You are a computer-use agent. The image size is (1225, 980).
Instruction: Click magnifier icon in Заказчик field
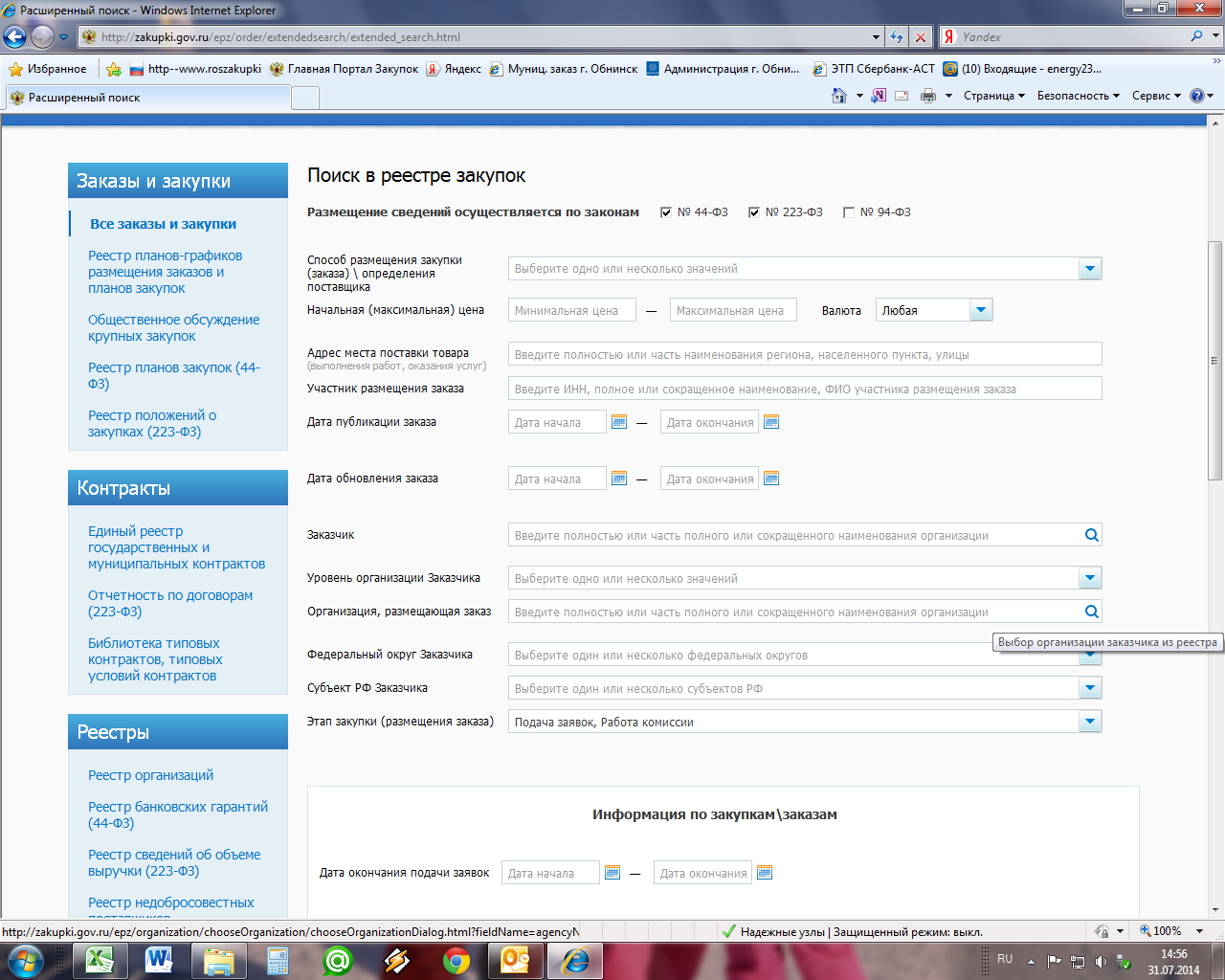pyautogui.click(x=1091, y=535)
